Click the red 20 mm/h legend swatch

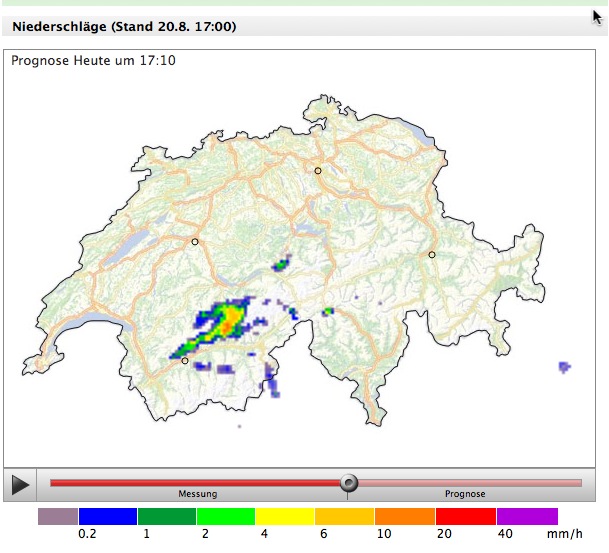tap(466, 516)
